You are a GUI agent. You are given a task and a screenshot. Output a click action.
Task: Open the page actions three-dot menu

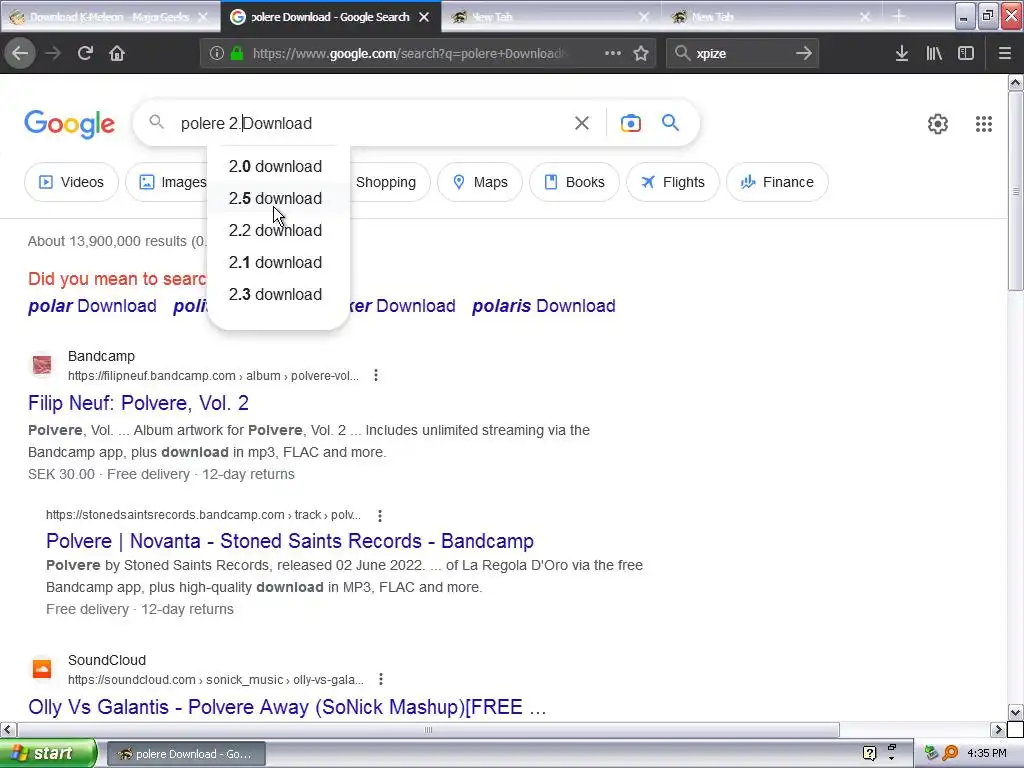point(613,54)
